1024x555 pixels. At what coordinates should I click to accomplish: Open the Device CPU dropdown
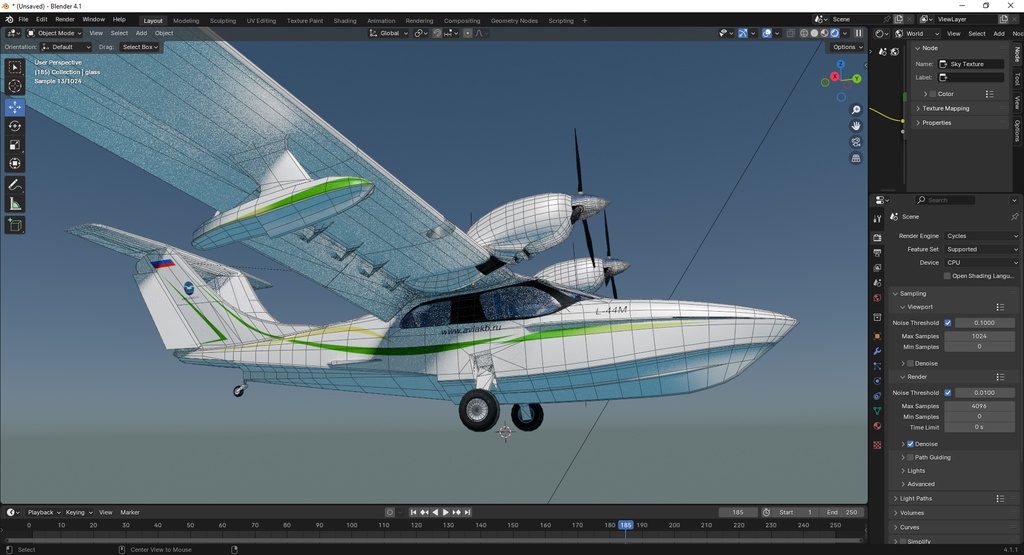[x=982, y=262]
